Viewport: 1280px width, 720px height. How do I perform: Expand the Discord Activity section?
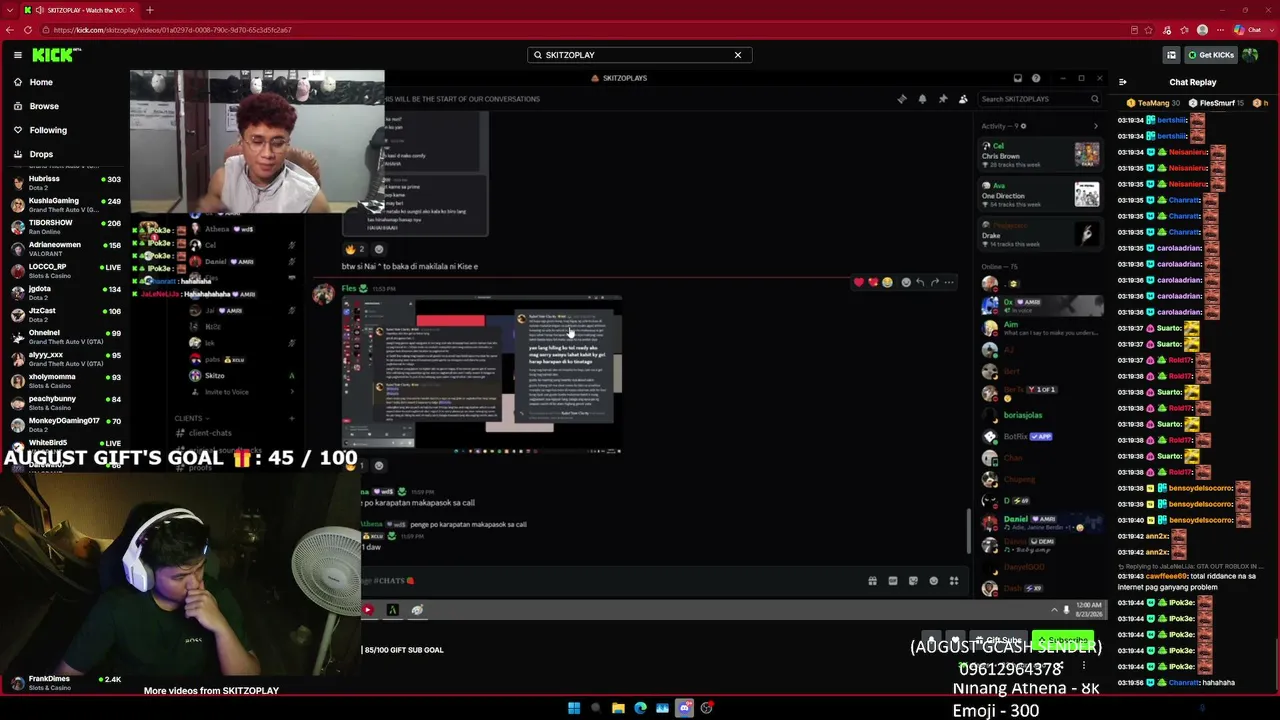point(1095,126)
